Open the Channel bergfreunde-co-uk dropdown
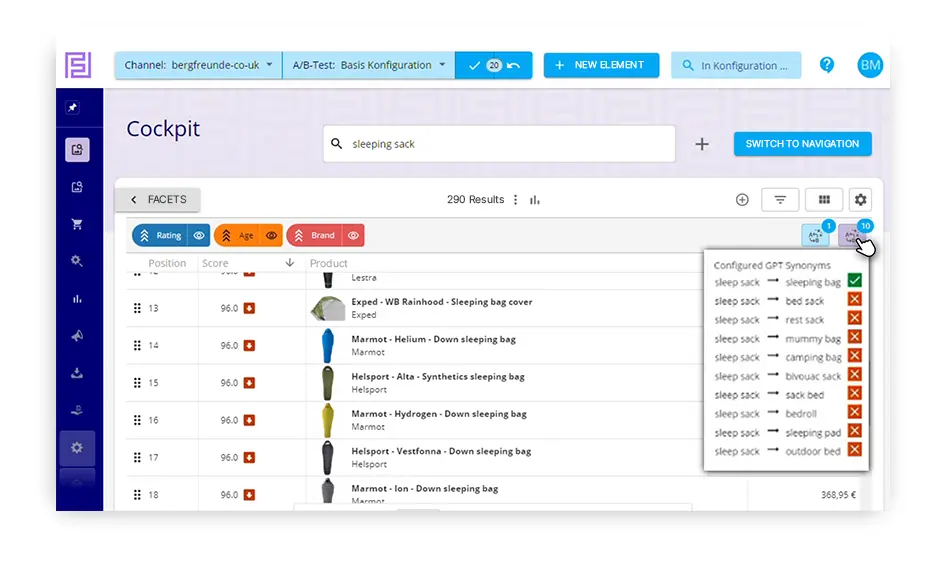Viewport: 940px width, 568px height. pos(198,65)
